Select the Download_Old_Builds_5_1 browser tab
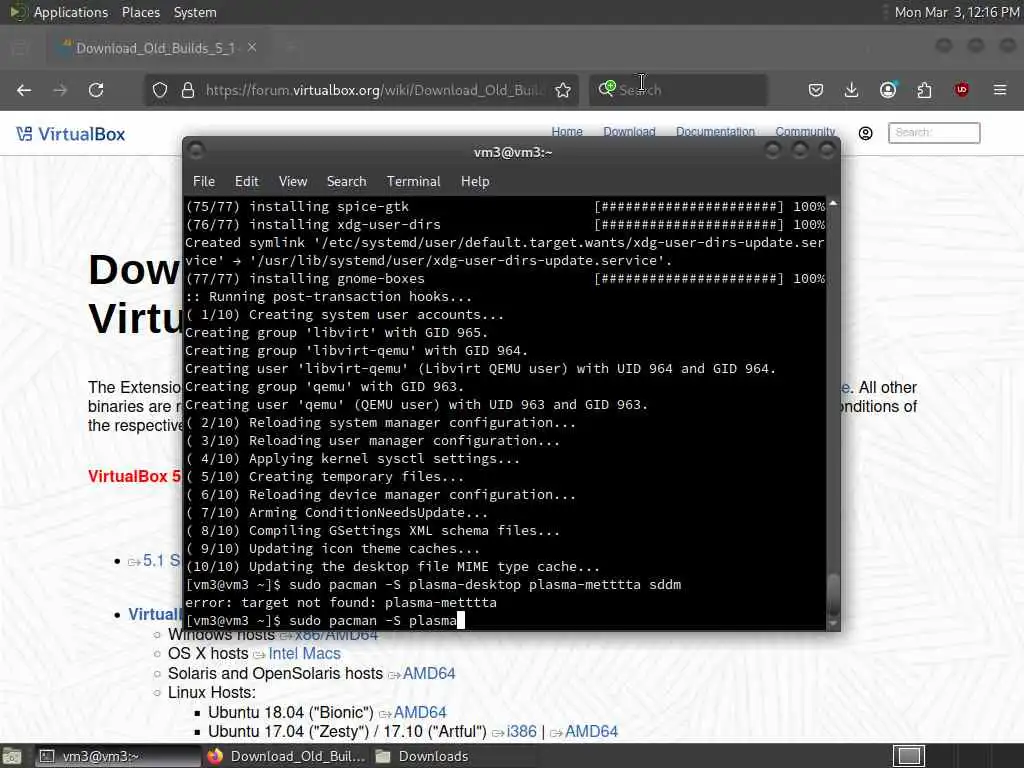The height and width of the screenshot is (768, 1024). click(x=155, y=48)
